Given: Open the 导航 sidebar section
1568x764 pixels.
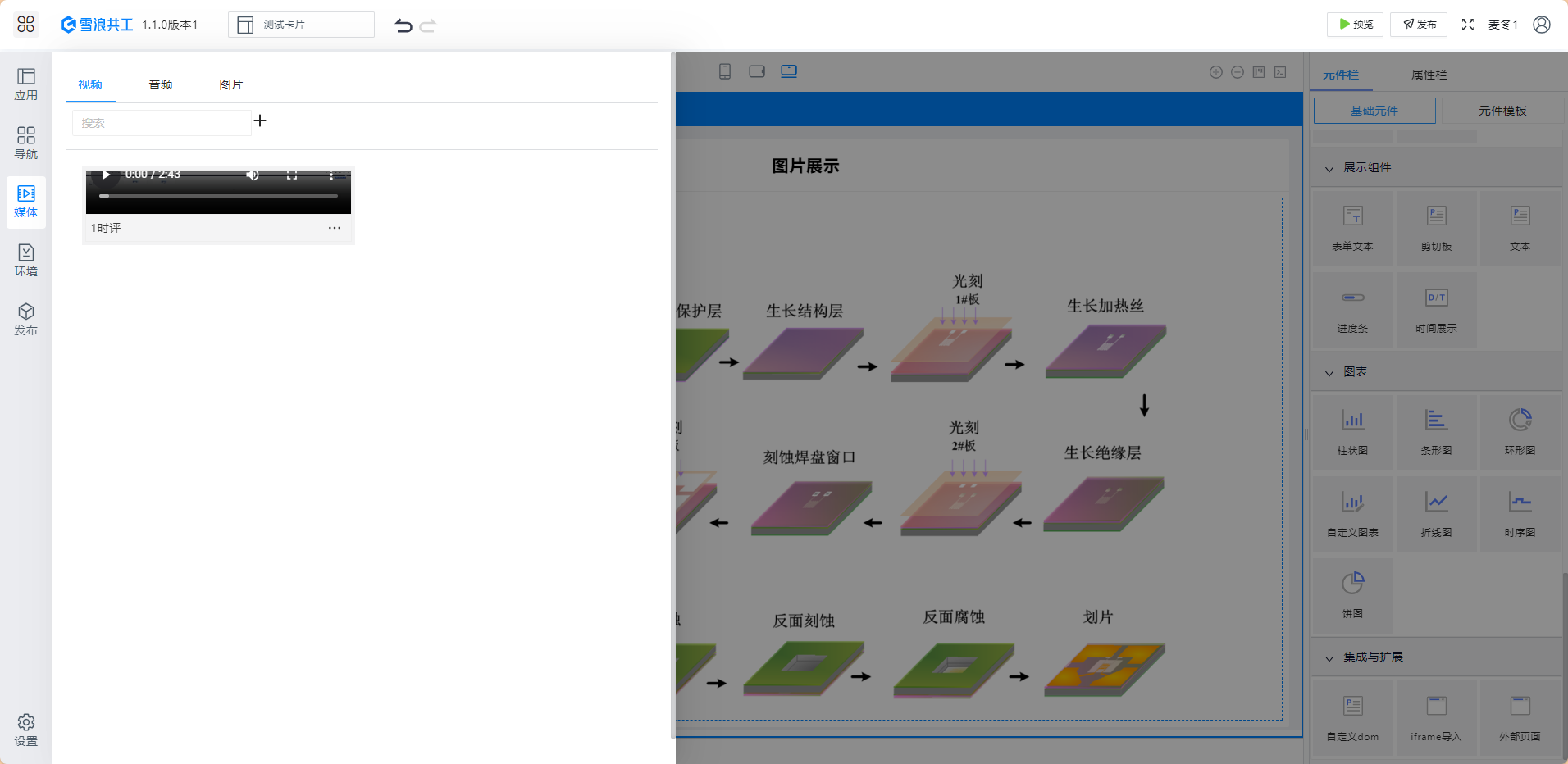Looking at the screenshot, I should (26, 143).
